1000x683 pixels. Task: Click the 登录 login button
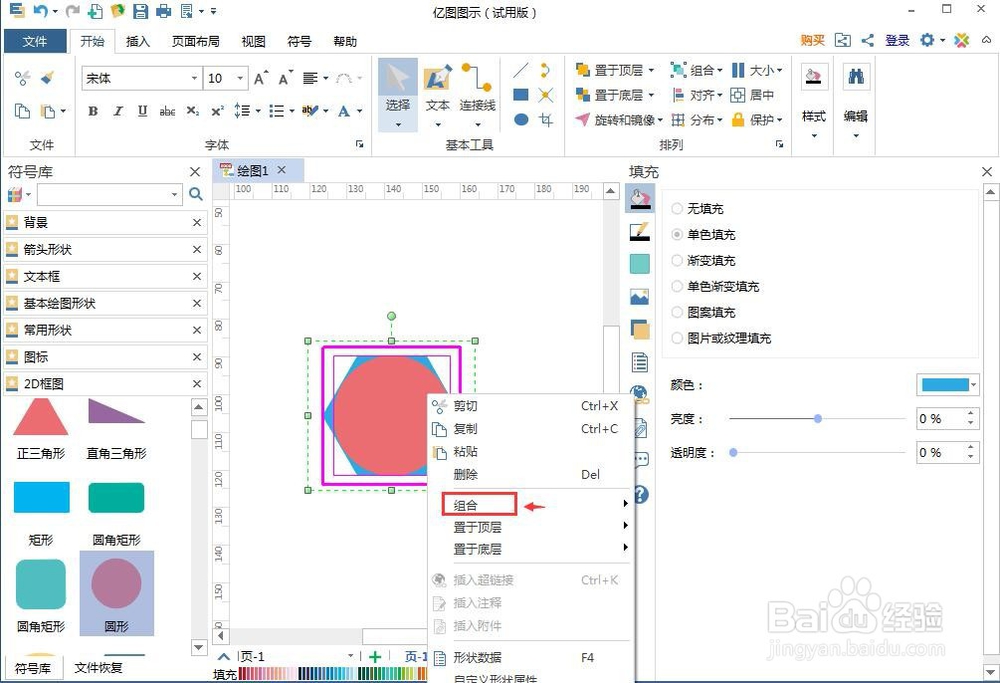[898, 41]
